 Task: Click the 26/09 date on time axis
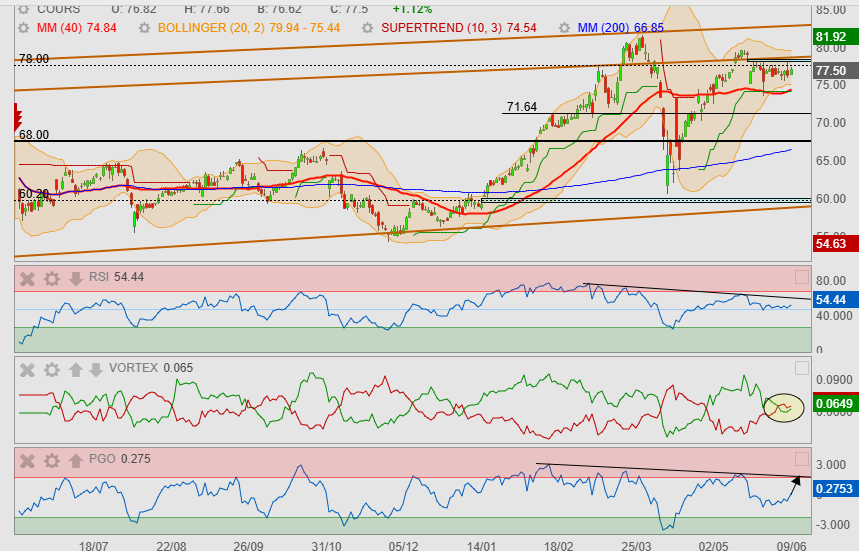tap(248, 546)
